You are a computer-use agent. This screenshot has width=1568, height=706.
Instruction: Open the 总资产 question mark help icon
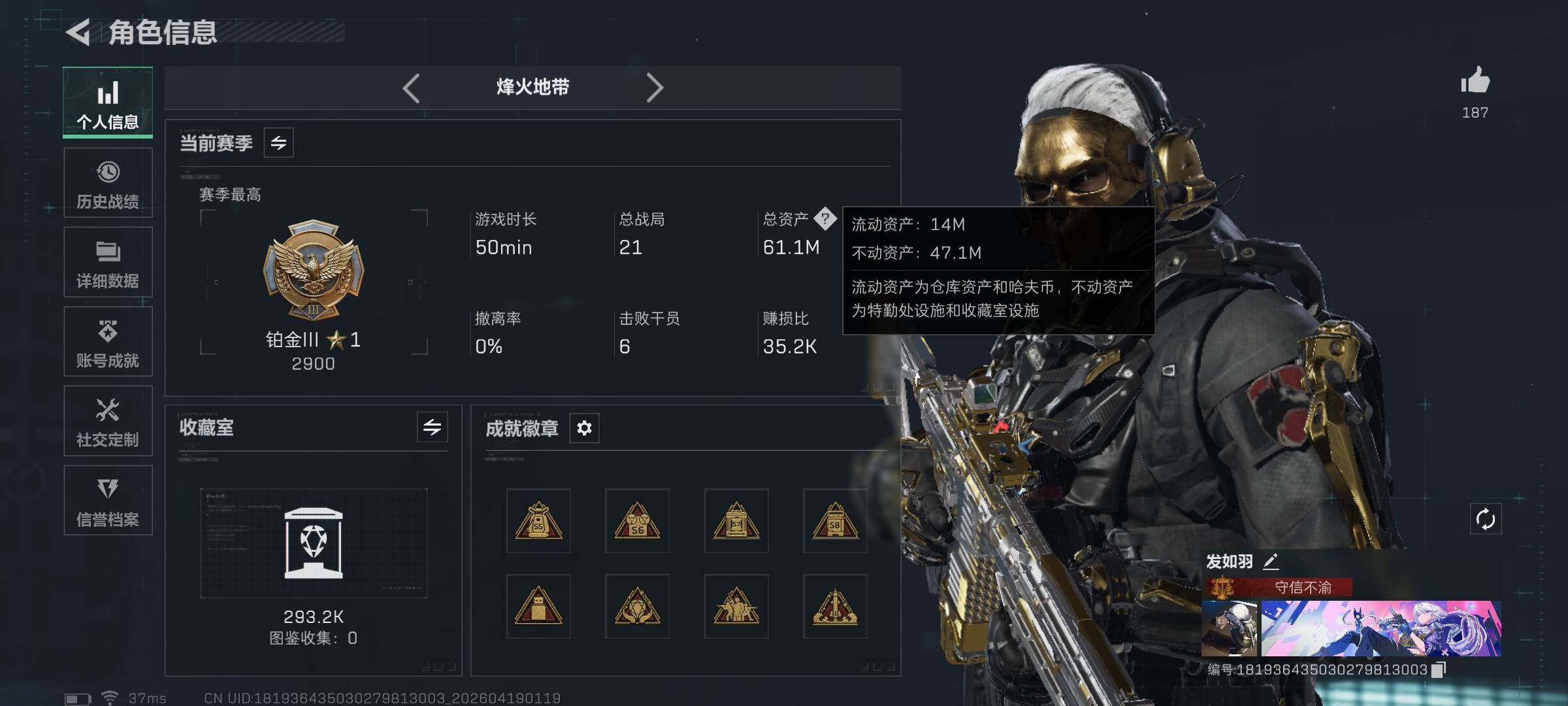[825, 218]
